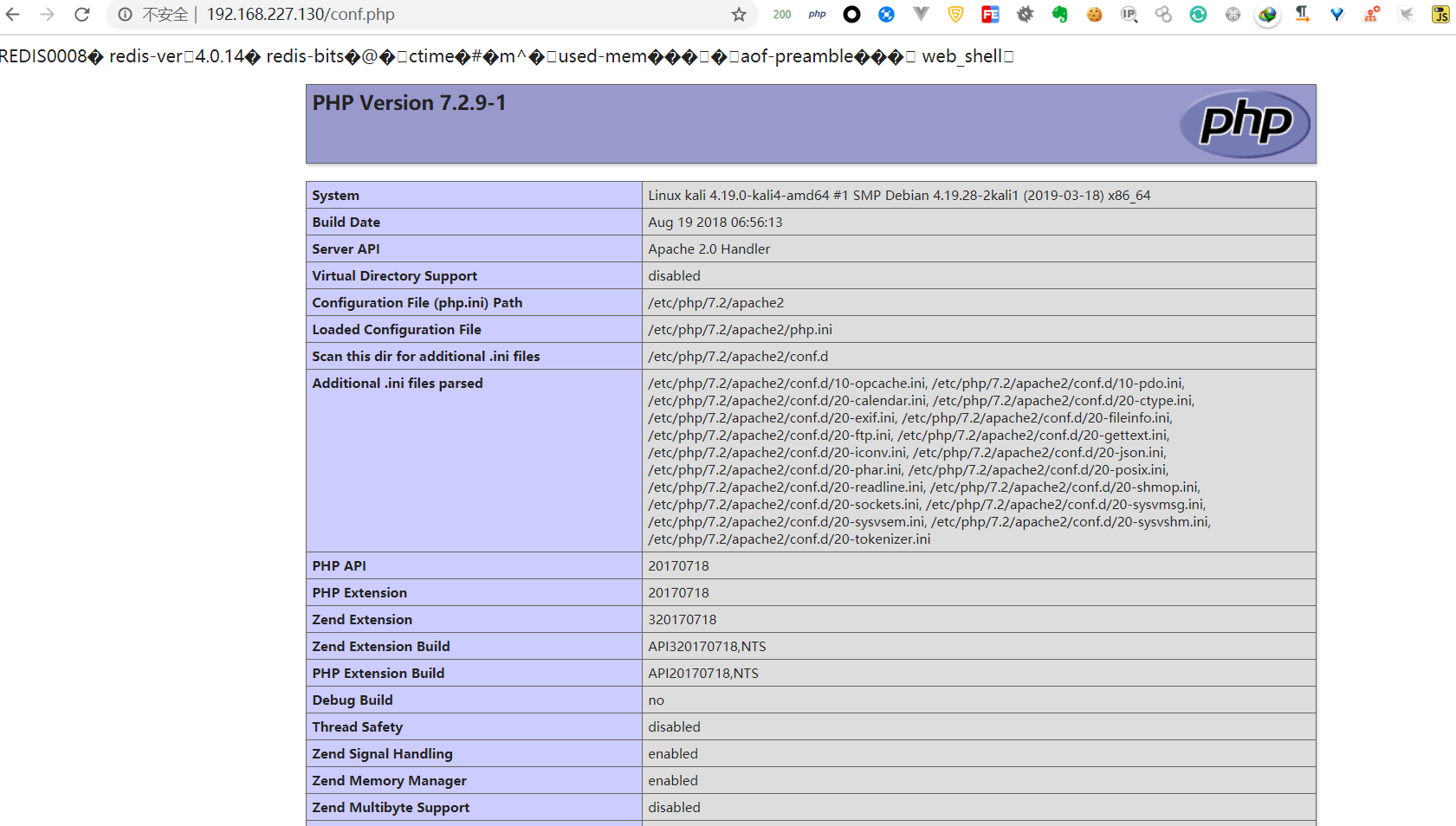Click 'Additional .ini files parsed' label

[x=397, y=384]
